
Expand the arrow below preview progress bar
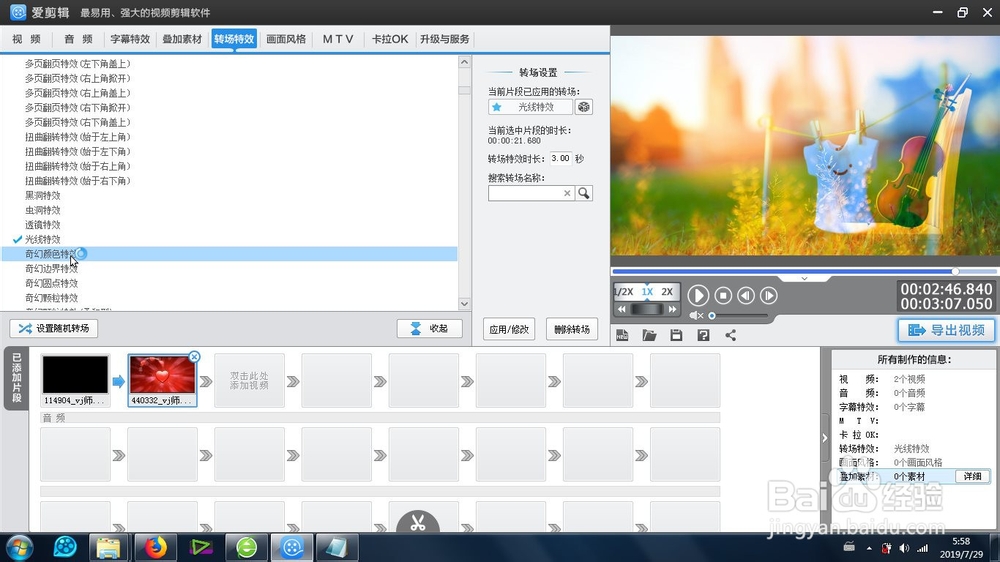point(804,279)
